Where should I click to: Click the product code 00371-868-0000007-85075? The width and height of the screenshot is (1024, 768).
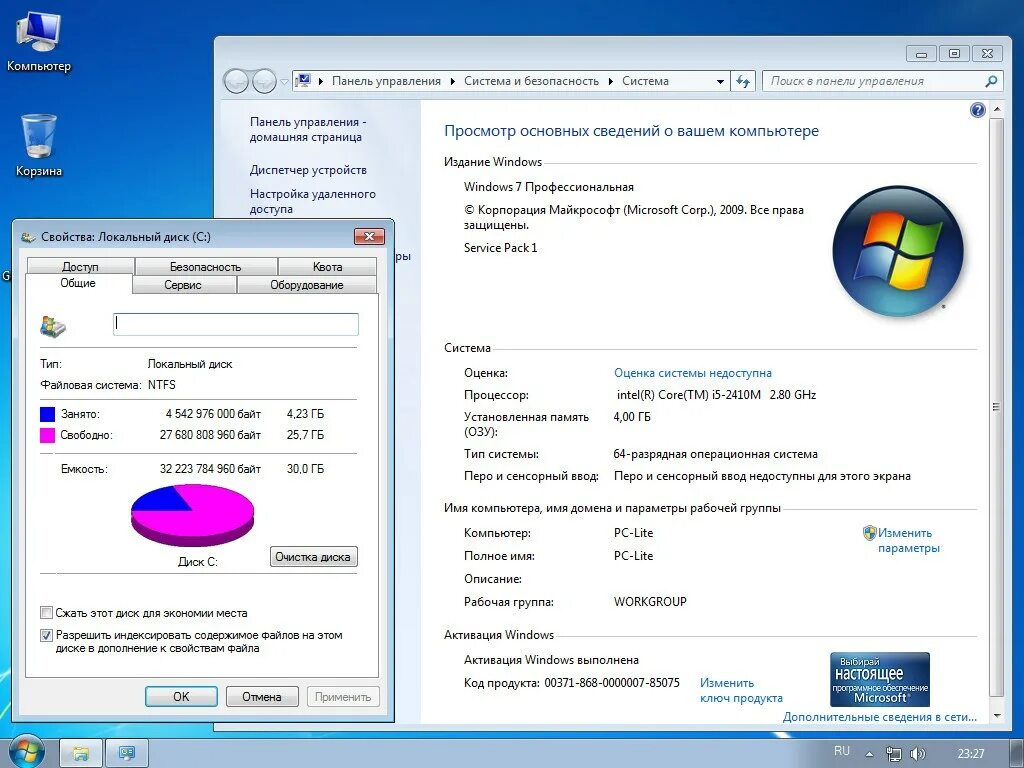click(612, 683)
